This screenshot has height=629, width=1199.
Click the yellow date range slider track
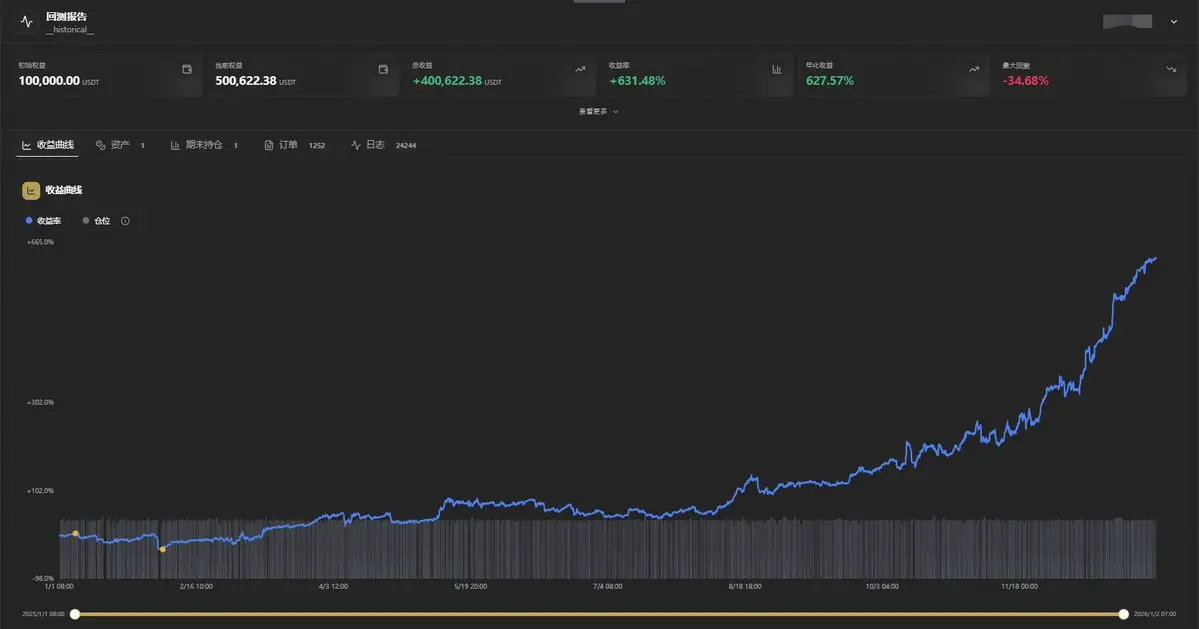click(599, 614)
